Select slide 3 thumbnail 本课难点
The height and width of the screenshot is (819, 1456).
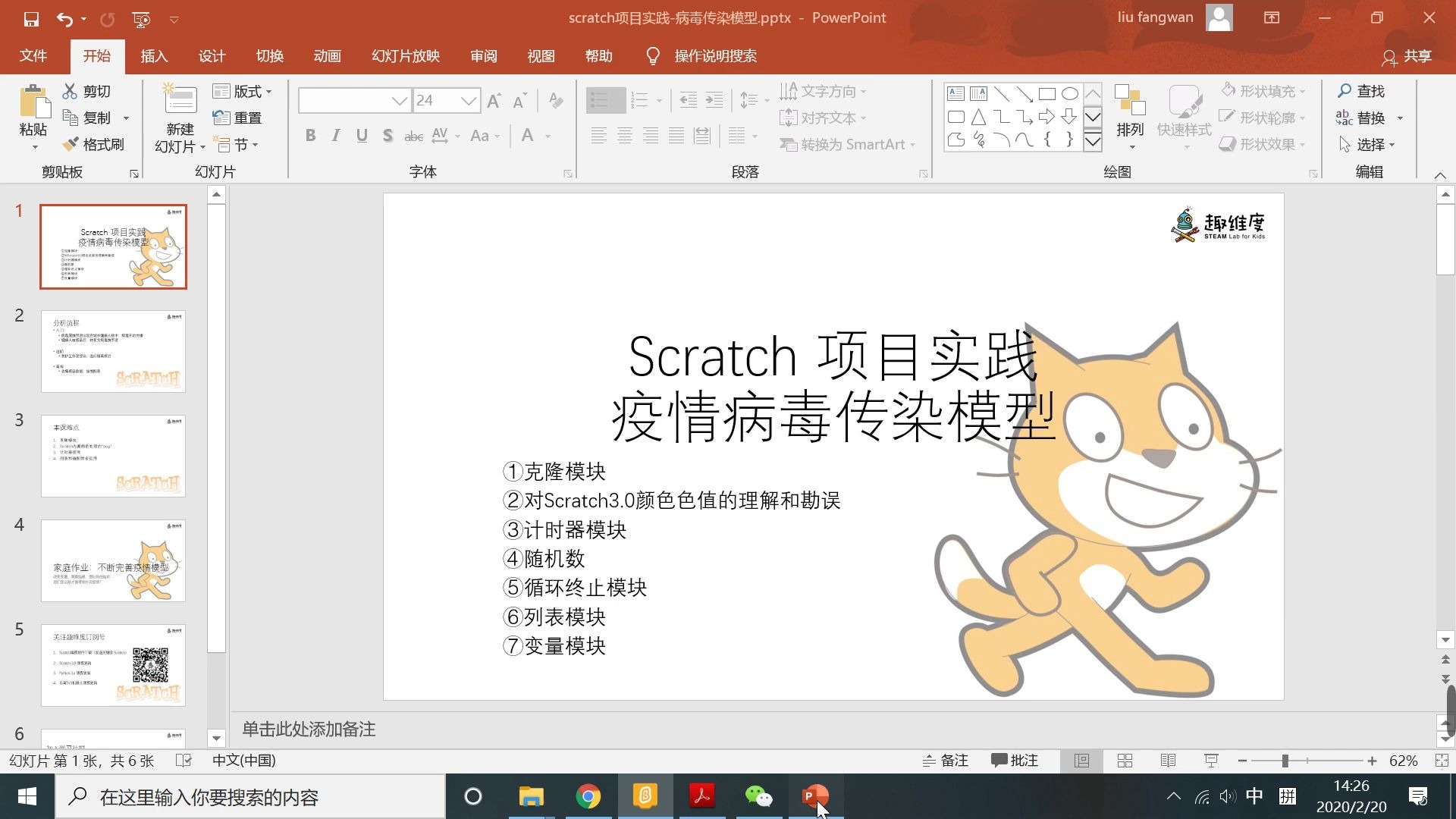(113, 456)
